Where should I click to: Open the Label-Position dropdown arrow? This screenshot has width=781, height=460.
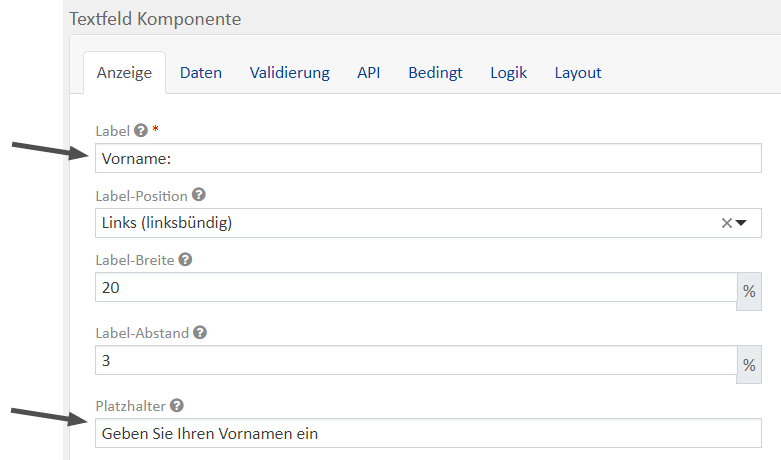742,223
